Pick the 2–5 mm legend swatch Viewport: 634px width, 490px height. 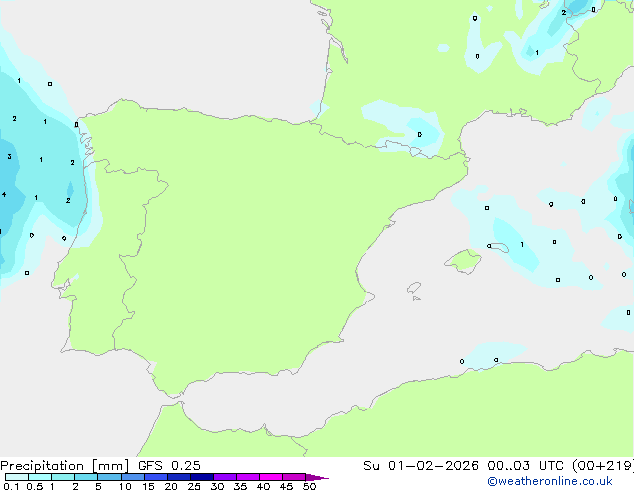tap(86, 477)
